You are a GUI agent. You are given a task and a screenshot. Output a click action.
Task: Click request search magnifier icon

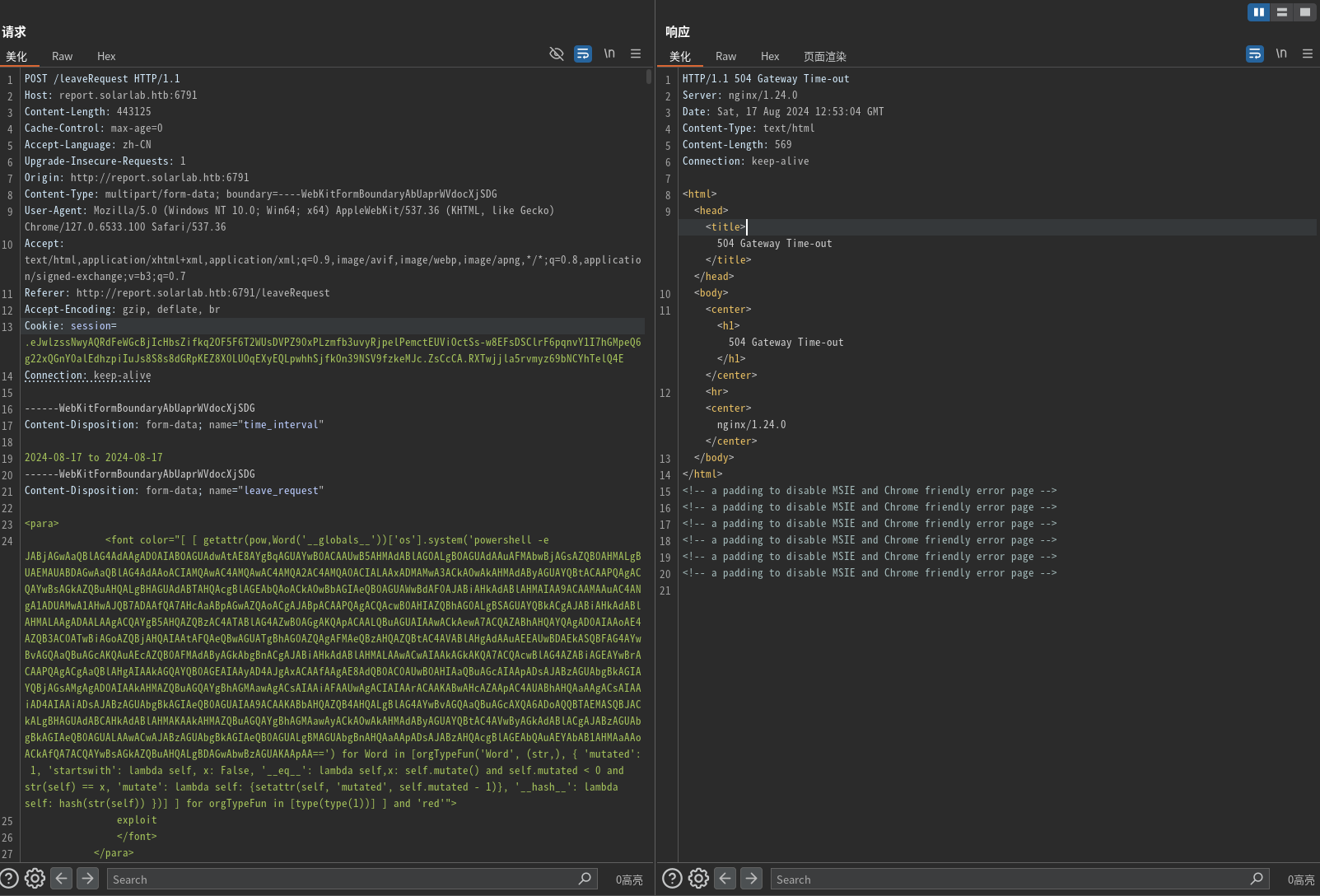[x=585, y=879]
